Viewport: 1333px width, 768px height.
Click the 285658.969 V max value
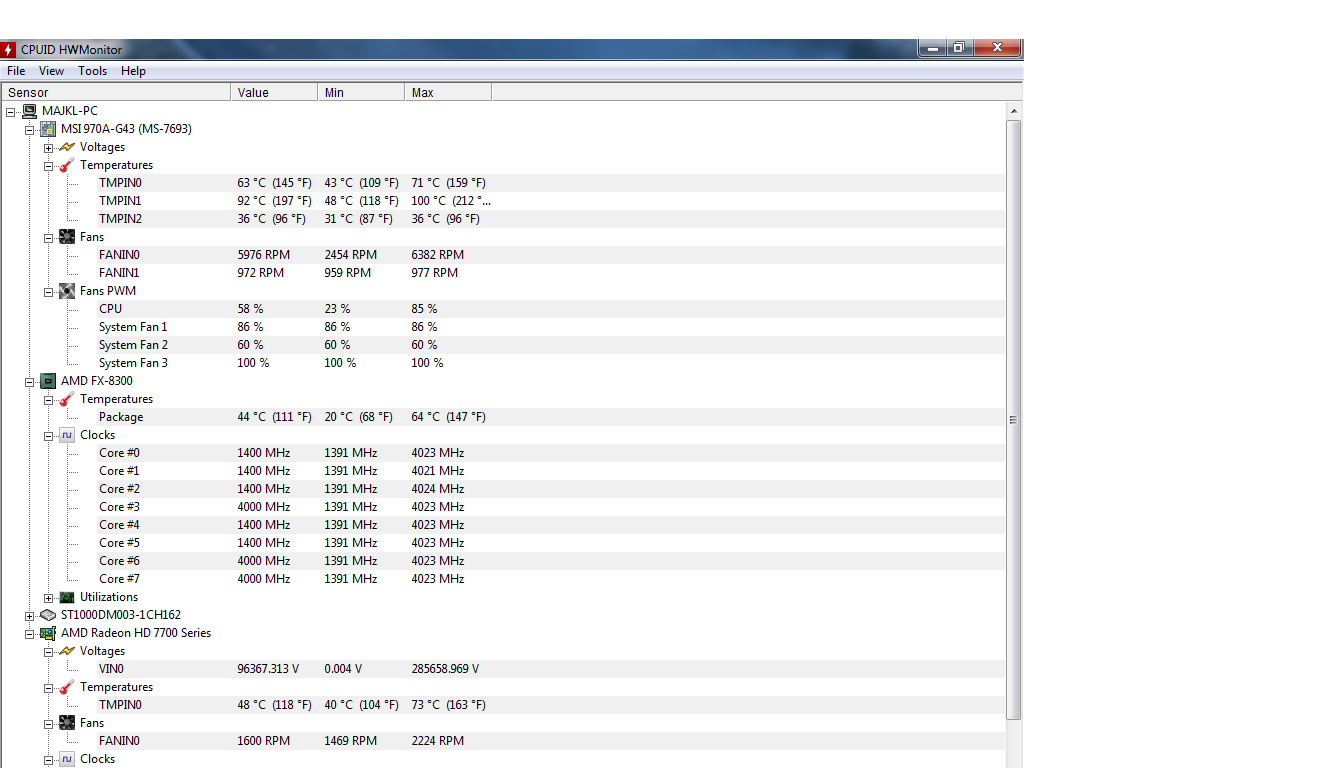[x=445, y=669]
